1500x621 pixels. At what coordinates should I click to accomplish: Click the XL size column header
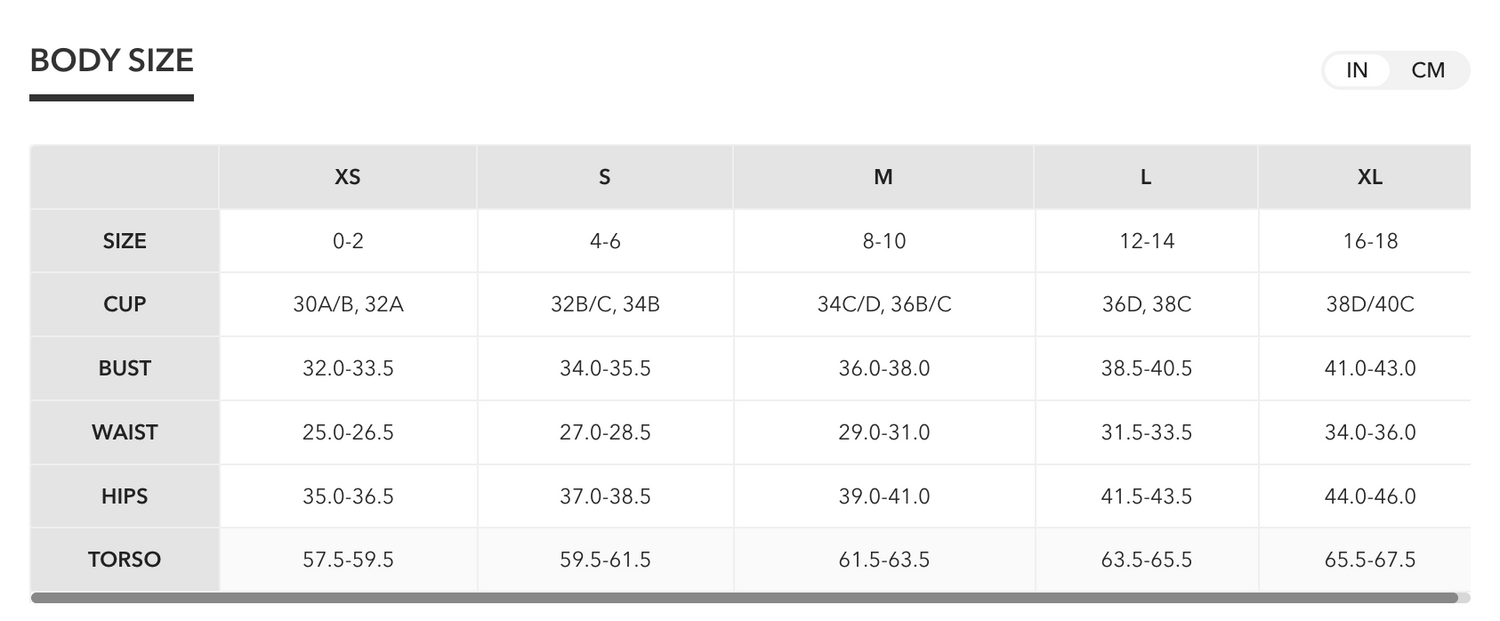[1370, 177]
